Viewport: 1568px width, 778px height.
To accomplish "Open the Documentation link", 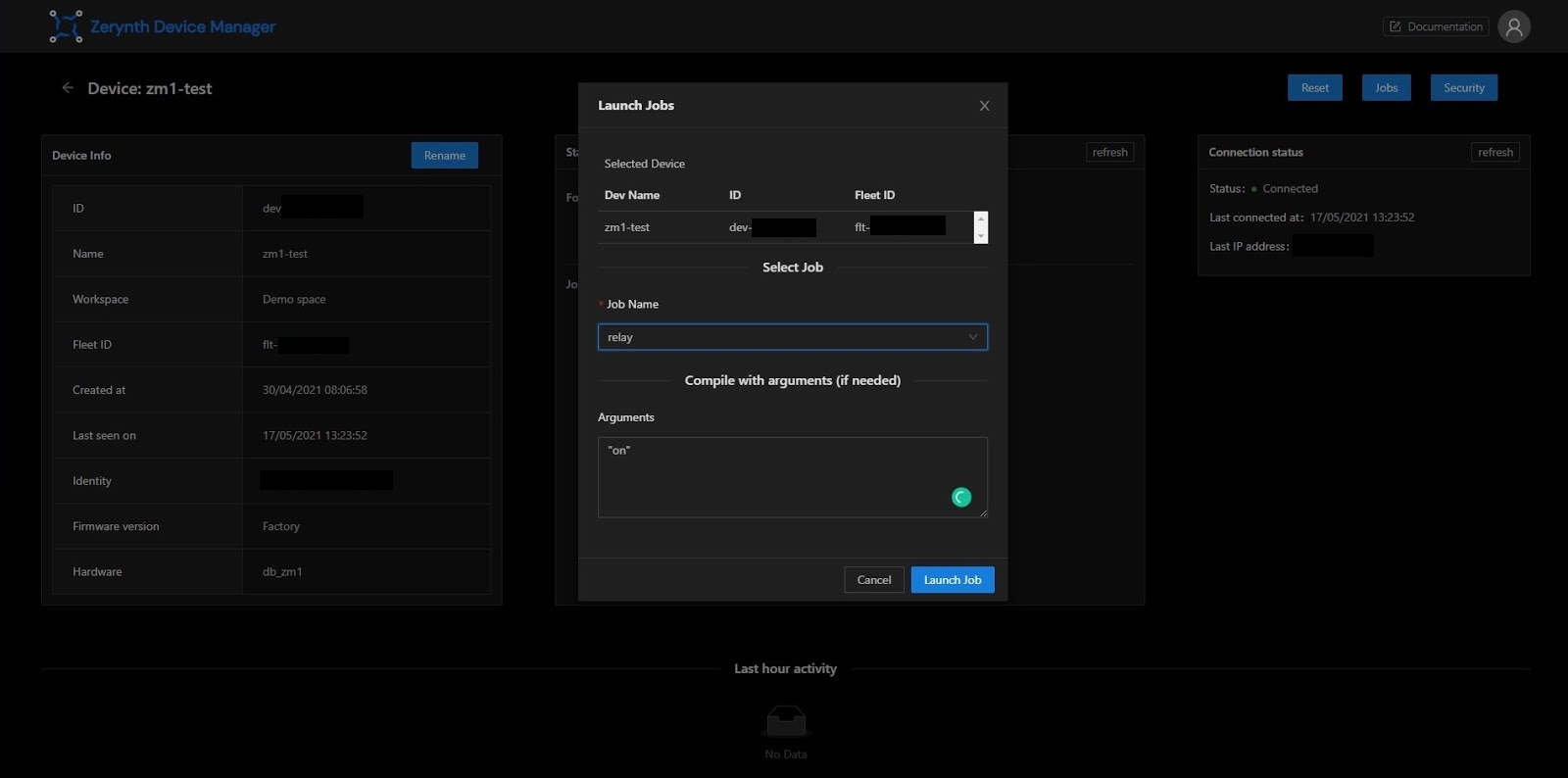I will tap(1436, 26).
